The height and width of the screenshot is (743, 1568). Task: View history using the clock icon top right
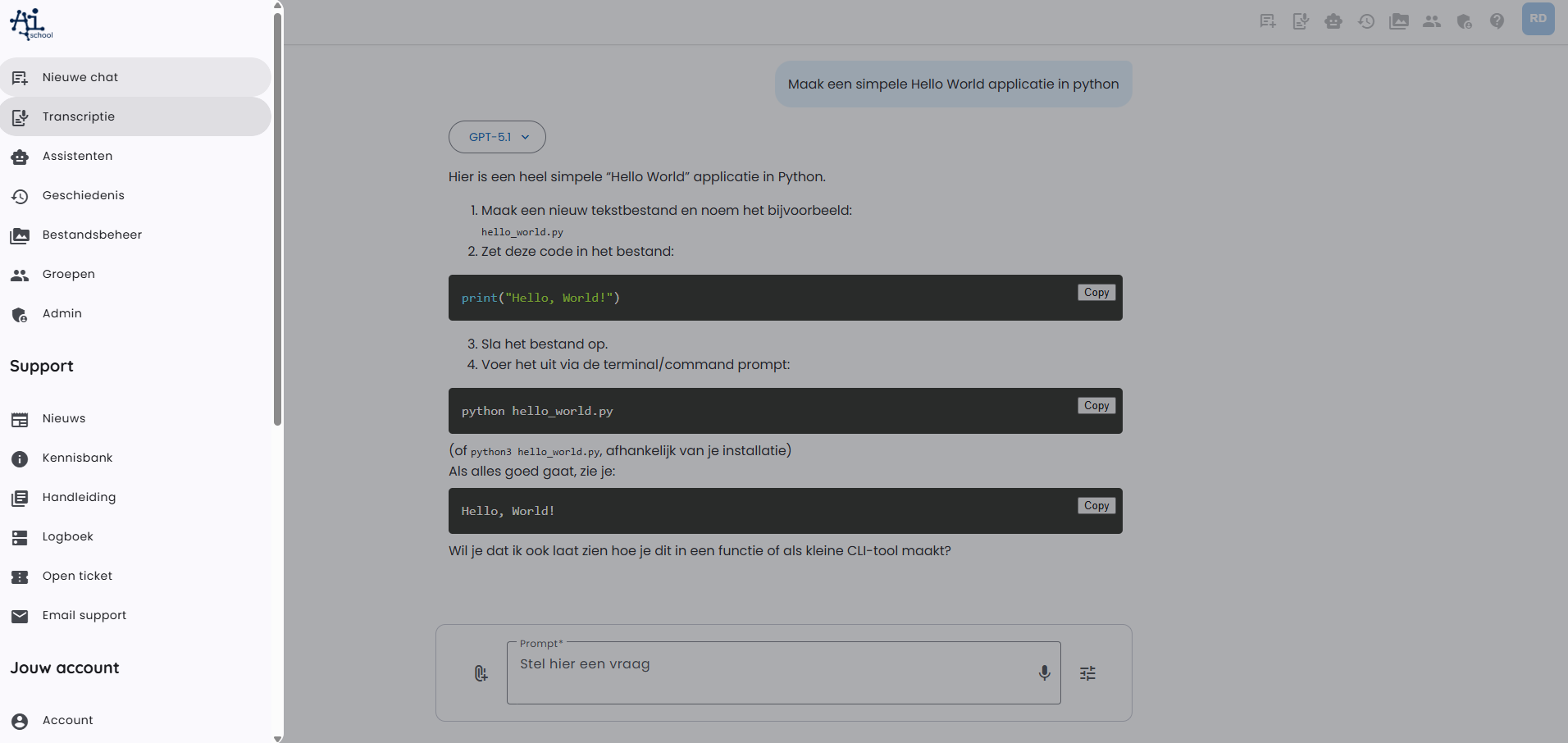click(x=1366, y=21)
